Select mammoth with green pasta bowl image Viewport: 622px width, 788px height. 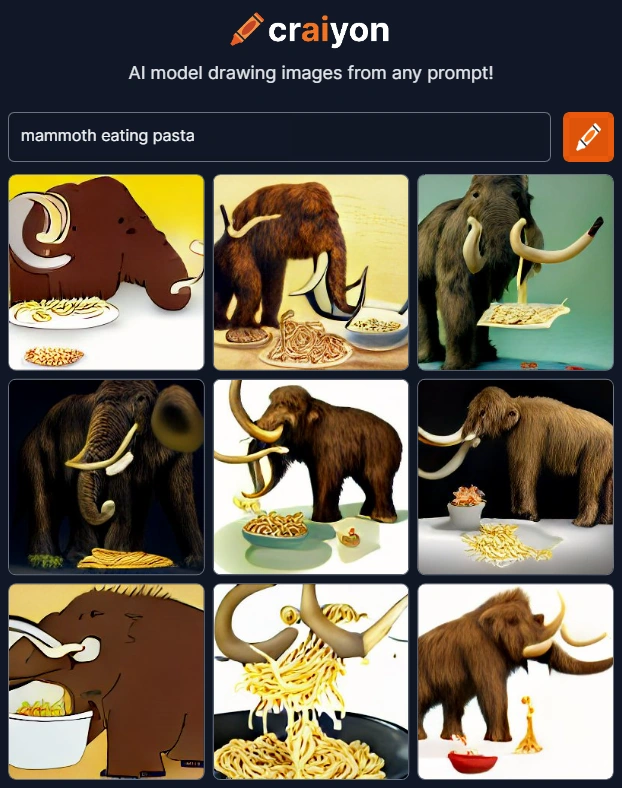coord(311,477)
